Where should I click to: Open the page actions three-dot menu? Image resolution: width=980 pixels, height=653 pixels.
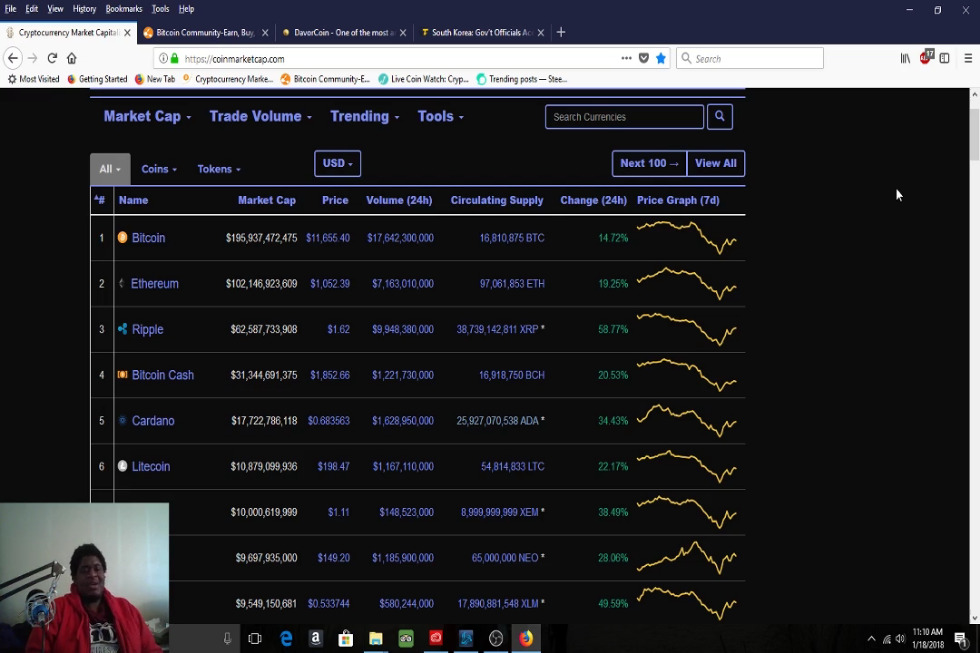(626, 58)
